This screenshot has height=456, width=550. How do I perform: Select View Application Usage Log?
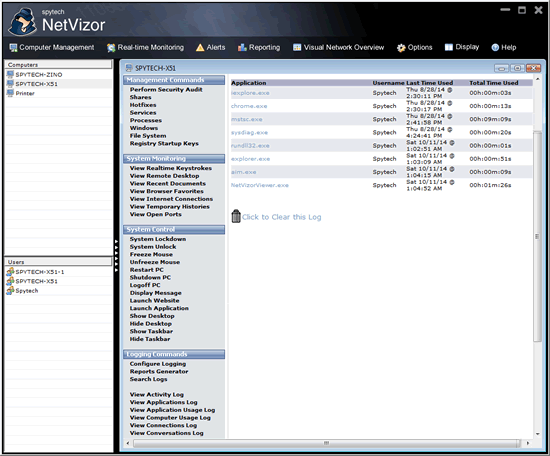tap(172, 410)
